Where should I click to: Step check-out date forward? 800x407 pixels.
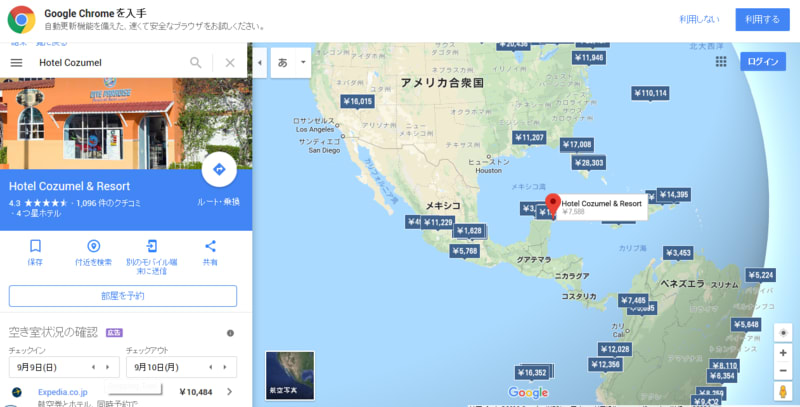click(x=225, y=367)
